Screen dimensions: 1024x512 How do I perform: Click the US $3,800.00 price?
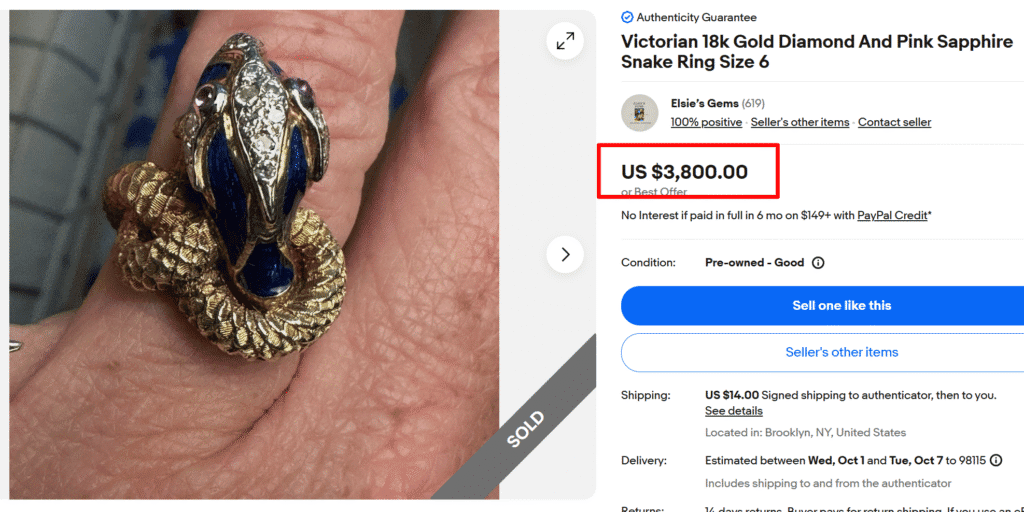tap(684, 172)
